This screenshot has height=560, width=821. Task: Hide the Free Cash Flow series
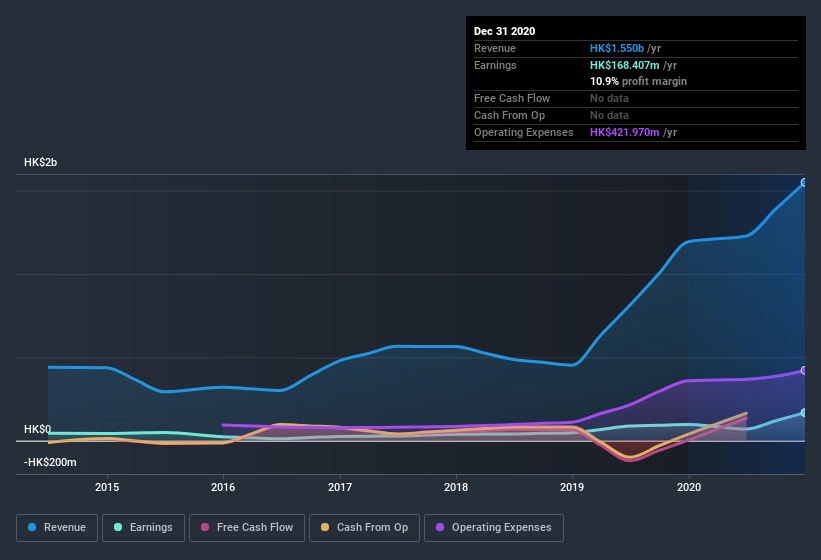click(x=247, y=527)
